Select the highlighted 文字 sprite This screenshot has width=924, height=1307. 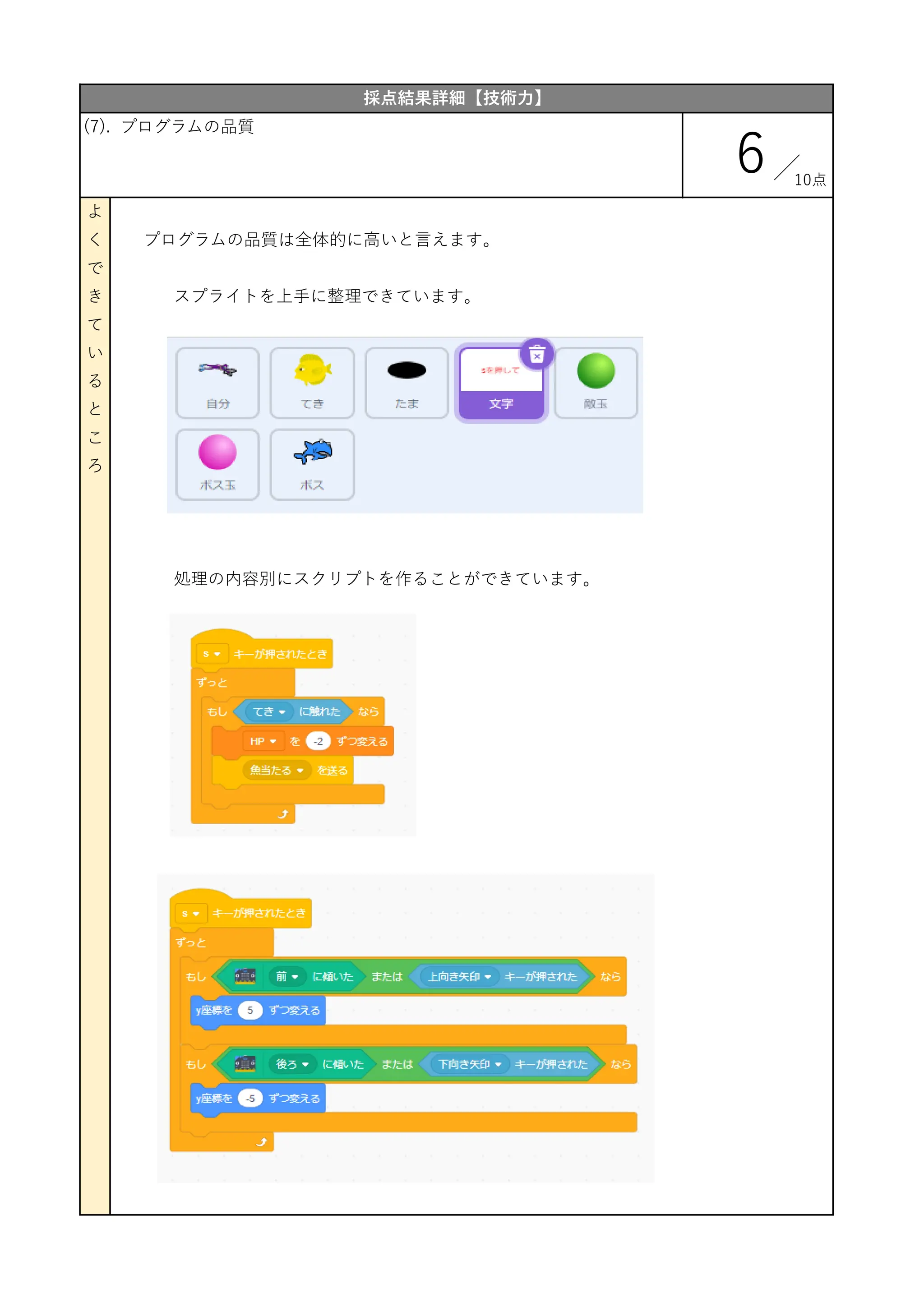[501, 383]
